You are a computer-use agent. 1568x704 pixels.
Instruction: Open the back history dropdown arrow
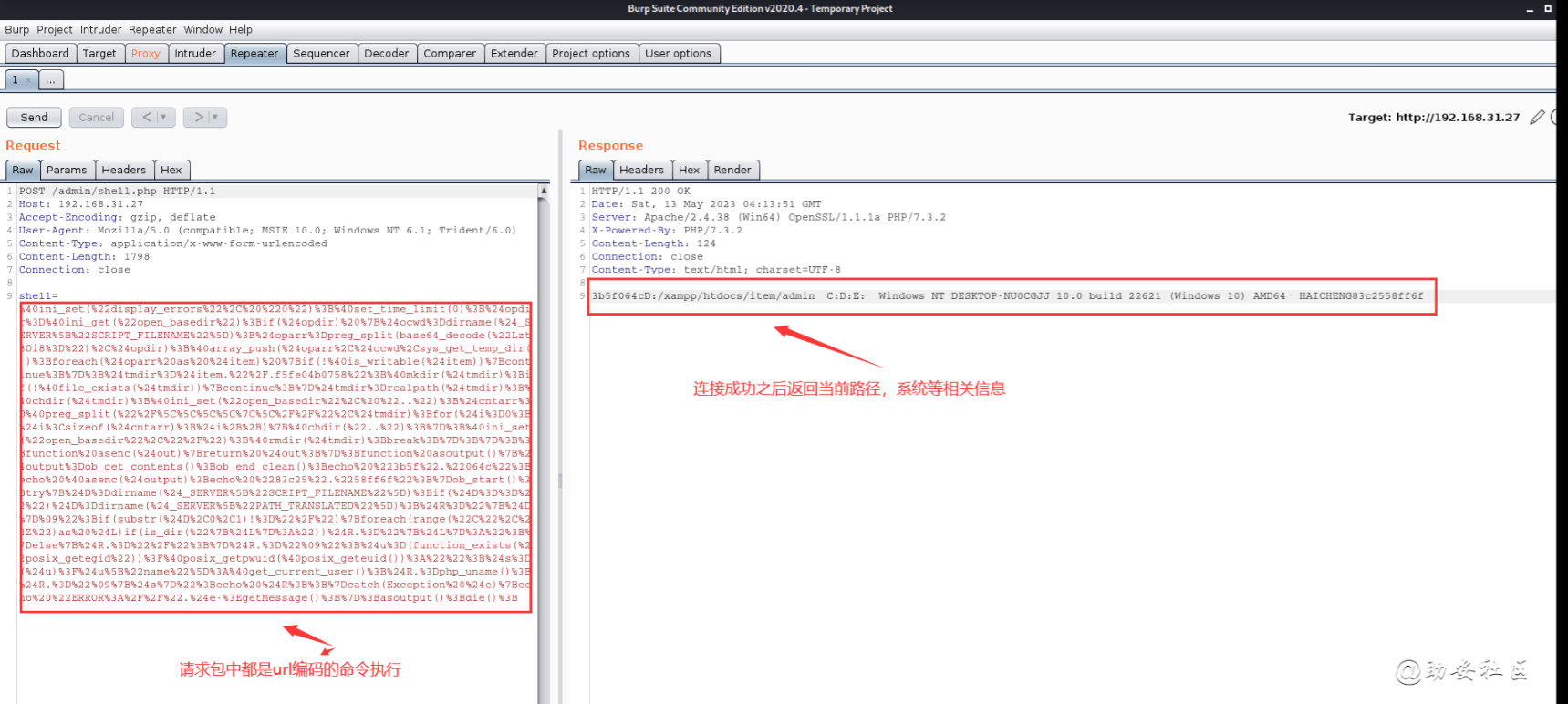coord(164,117)
